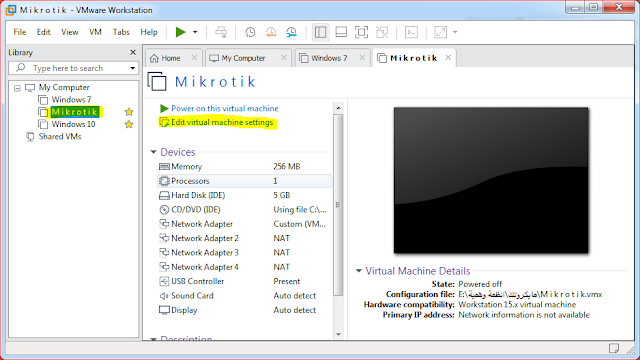Take a snapshot using the clock icon
Image resolution: width=640 pixels, height=360 pixels.
click(x=250, y=32)
